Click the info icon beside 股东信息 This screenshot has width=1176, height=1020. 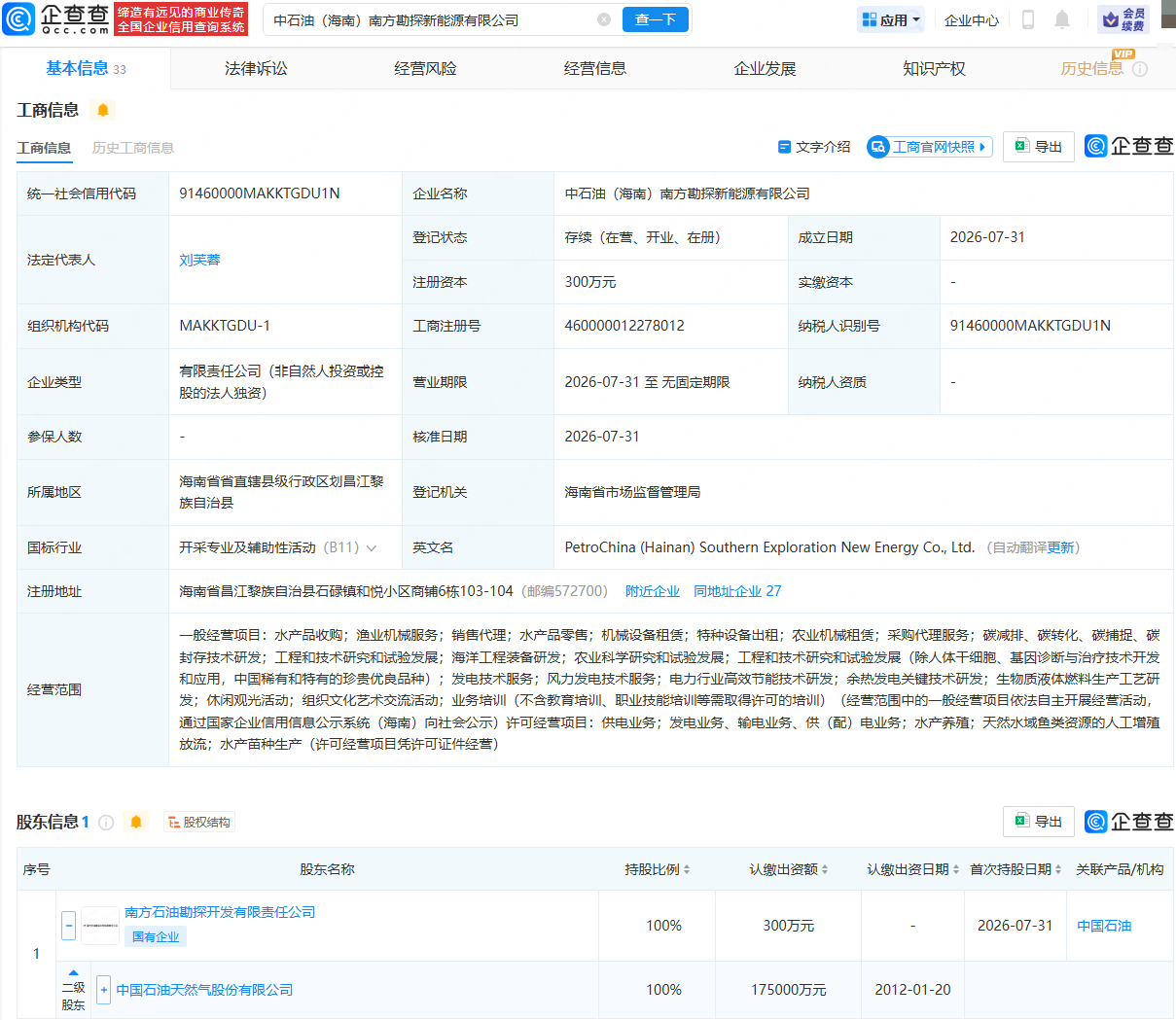coord(106,823)
